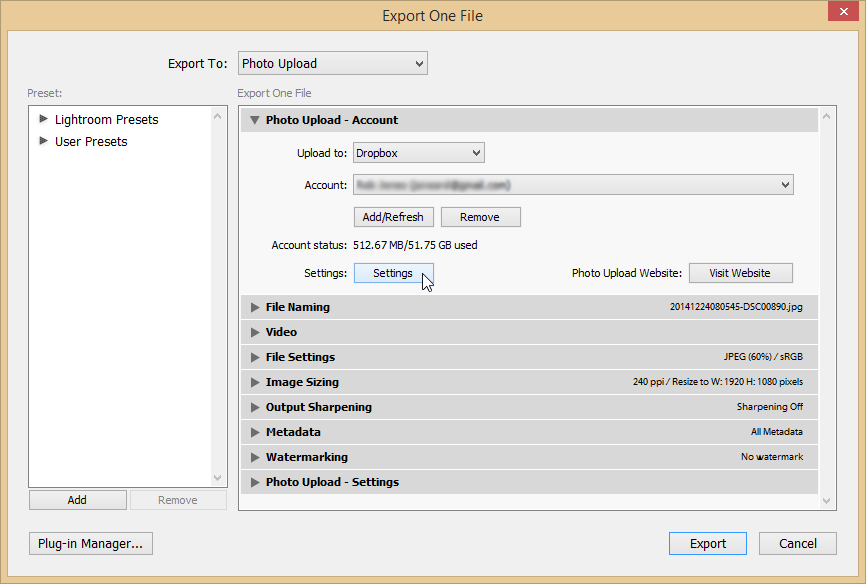The height and width of the screenshot is (584, 866).
Task: Expand the Metadata section
Action: coord(255,432)
